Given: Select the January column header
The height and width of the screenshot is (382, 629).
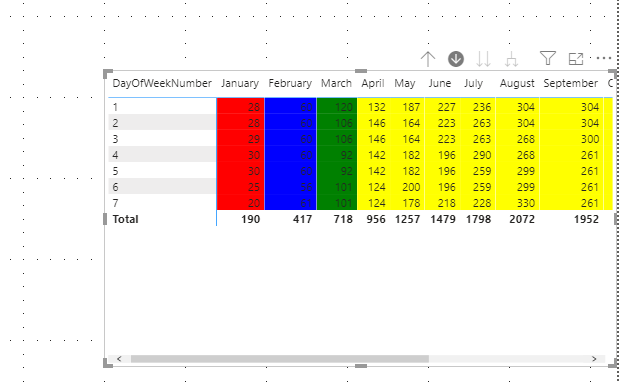Looking at the screenshot, I should tap(240, 83).
